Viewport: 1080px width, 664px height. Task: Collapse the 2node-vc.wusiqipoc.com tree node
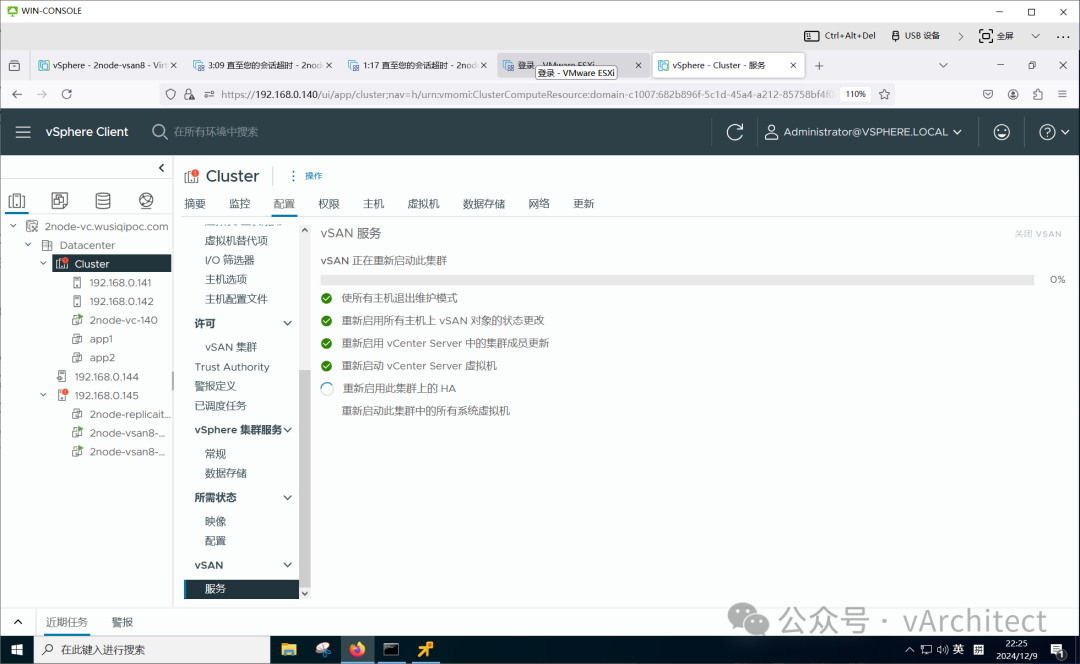click(13, 226)
